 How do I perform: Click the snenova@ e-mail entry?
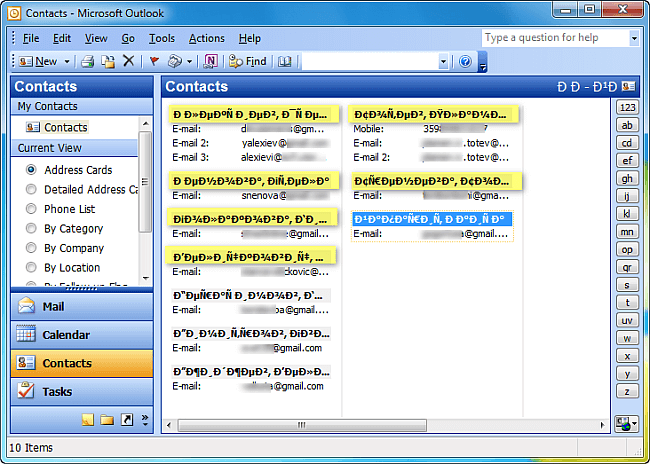285,195
